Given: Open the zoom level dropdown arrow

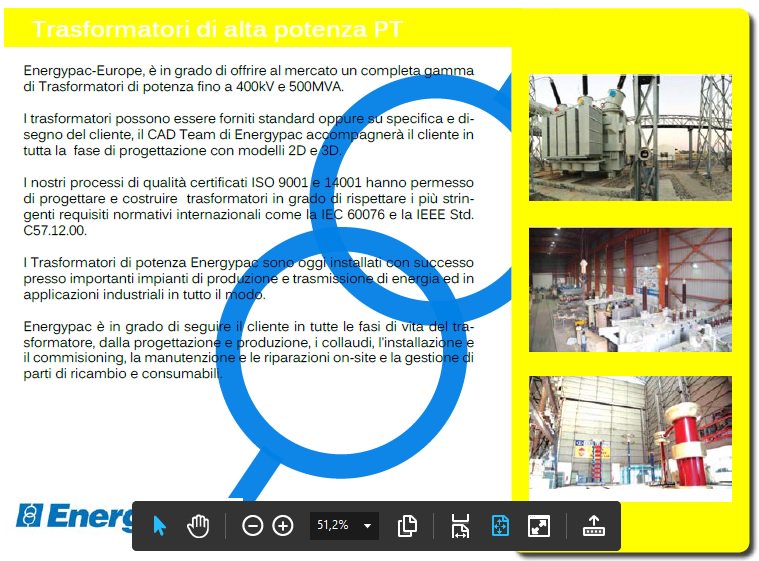Looking at the screenshot, I should [x=367, y=526].
